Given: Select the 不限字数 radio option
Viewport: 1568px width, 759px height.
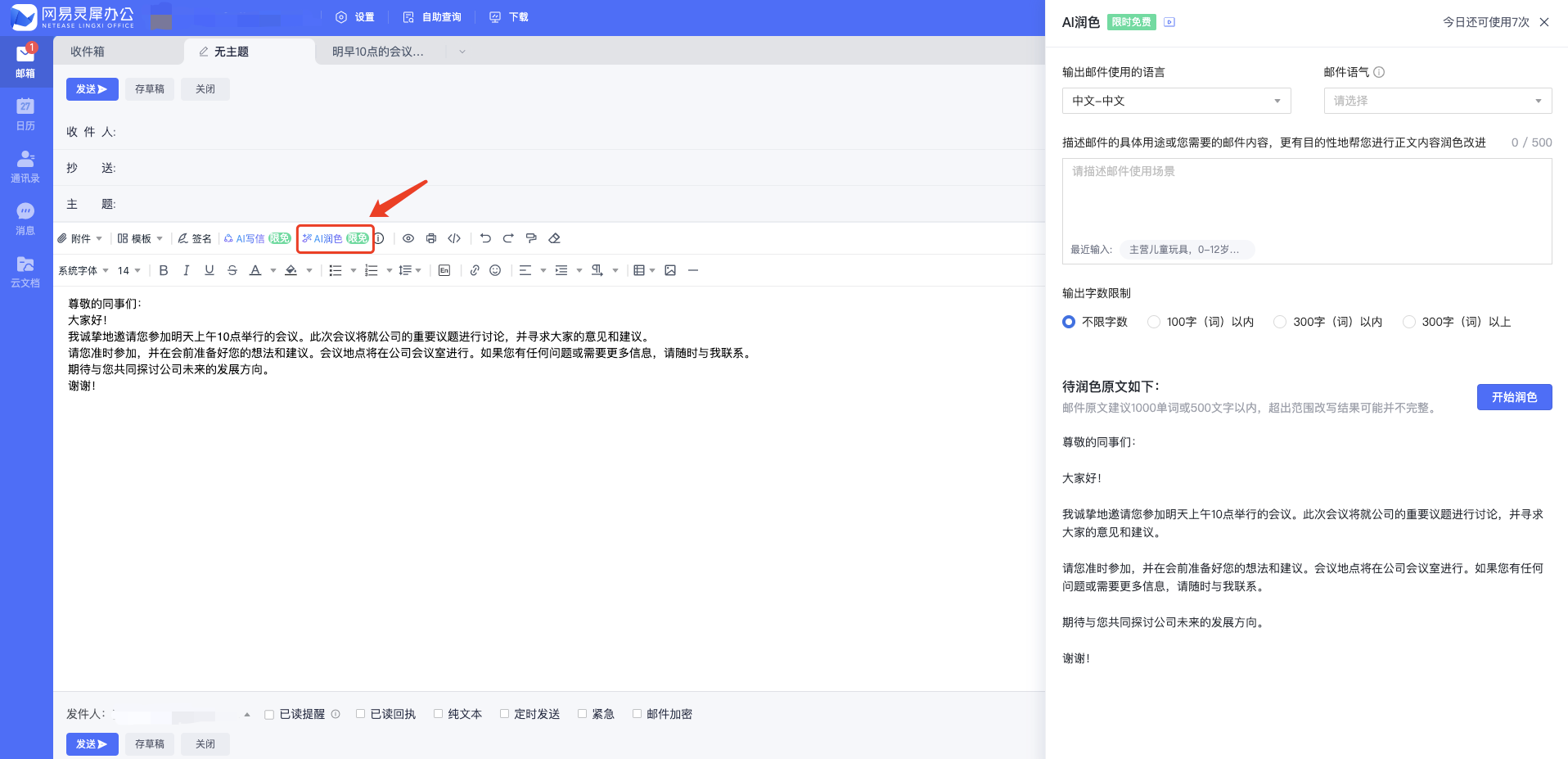Looking at the screenshot, I should (1069, 322).
